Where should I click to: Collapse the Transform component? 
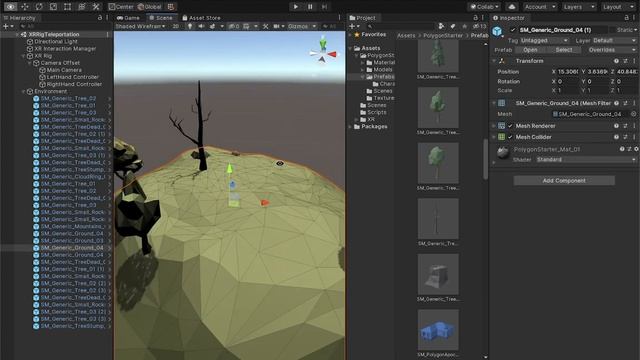[495, 61]
